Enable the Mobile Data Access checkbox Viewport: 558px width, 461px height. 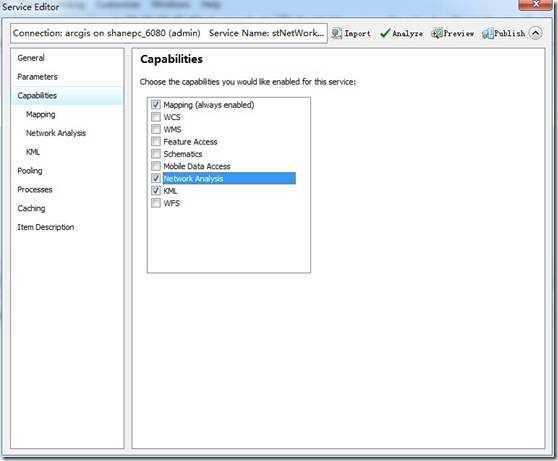click(156, 166)
